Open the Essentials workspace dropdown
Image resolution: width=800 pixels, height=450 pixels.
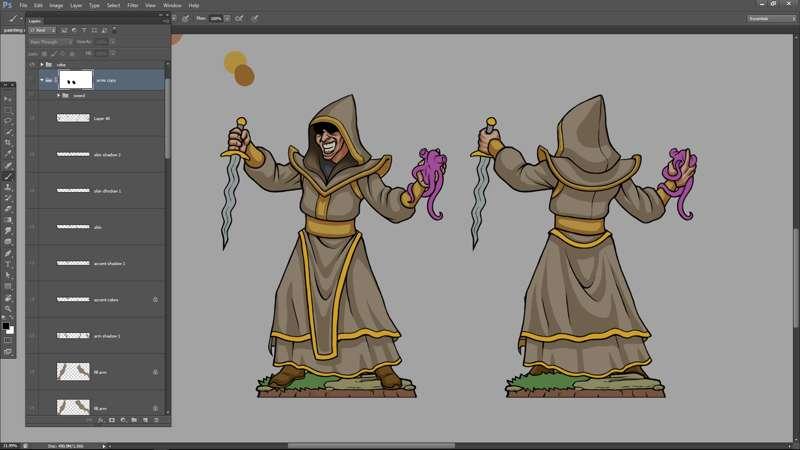point(771,18)
